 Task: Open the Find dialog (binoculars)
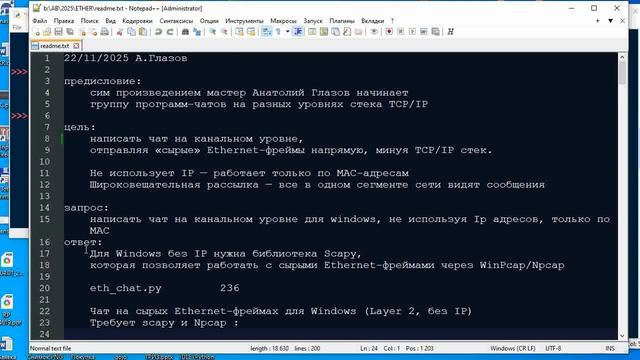pyautogui.click(x=185, y=32)
